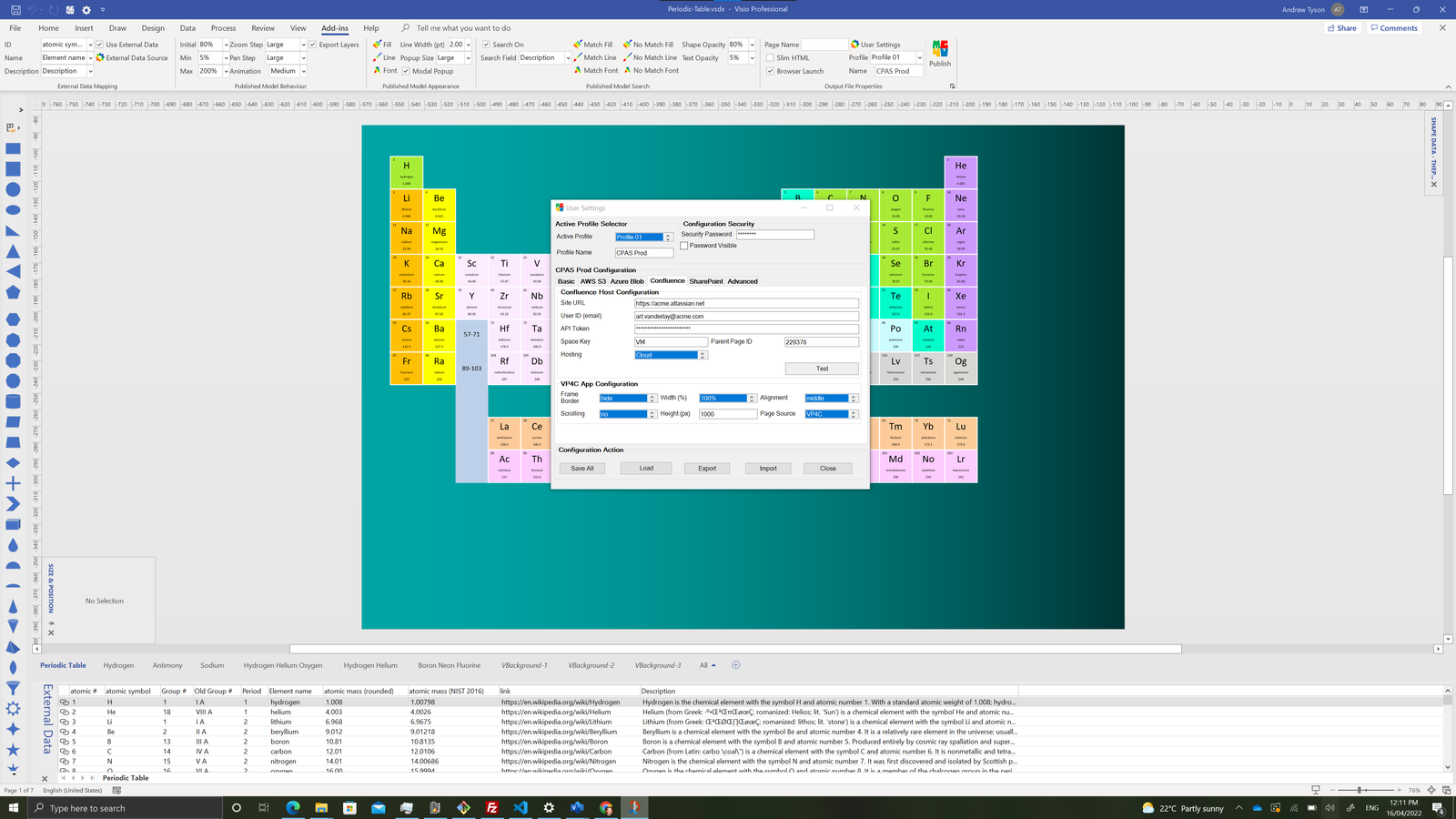Viewport: 1456px width, 819px height.
Task: Toggle Browser Launch checkbox
Action: point(771,70)
